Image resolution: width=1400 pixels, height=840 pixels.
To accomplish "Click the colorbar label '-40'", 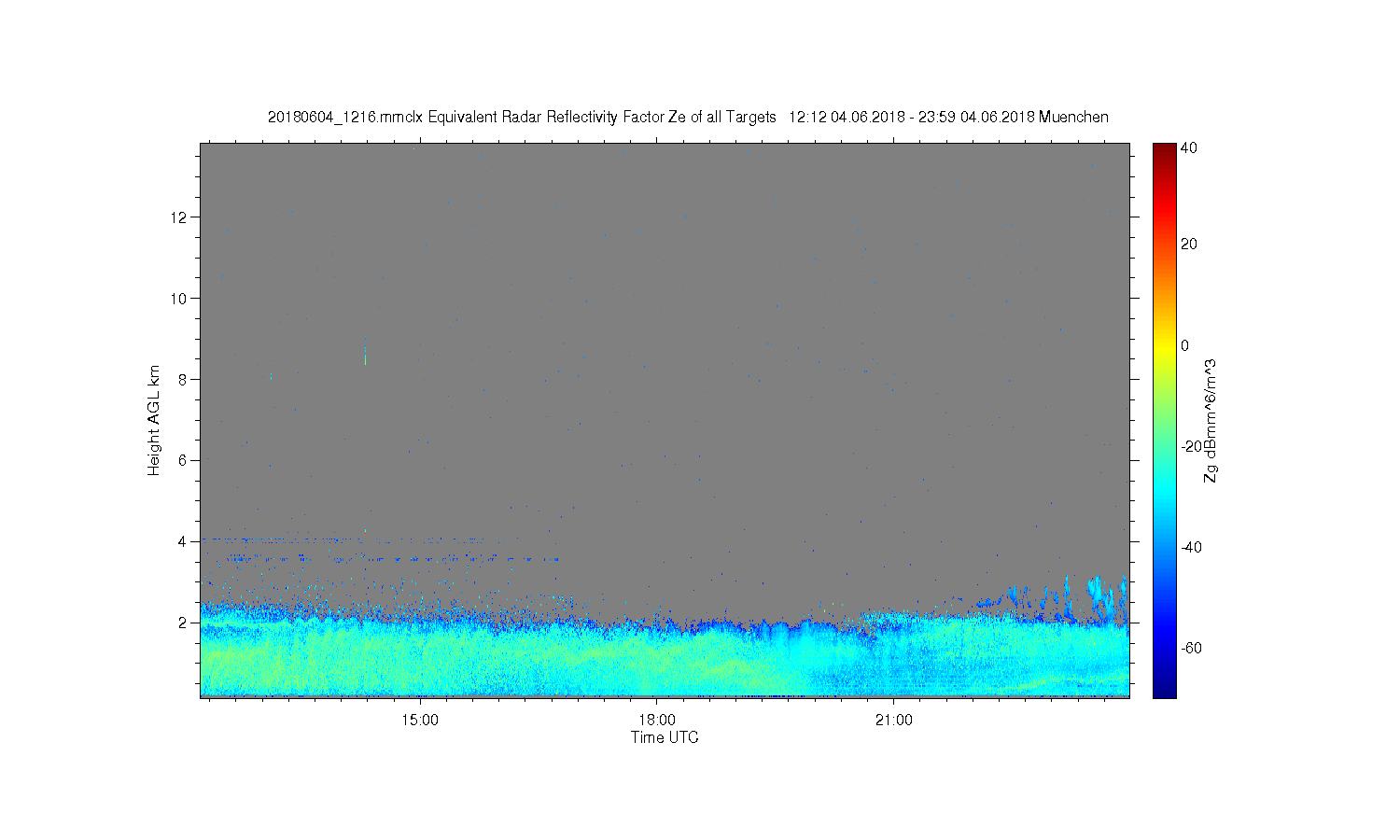I will pyautogui.click(x=1191, y=547).
